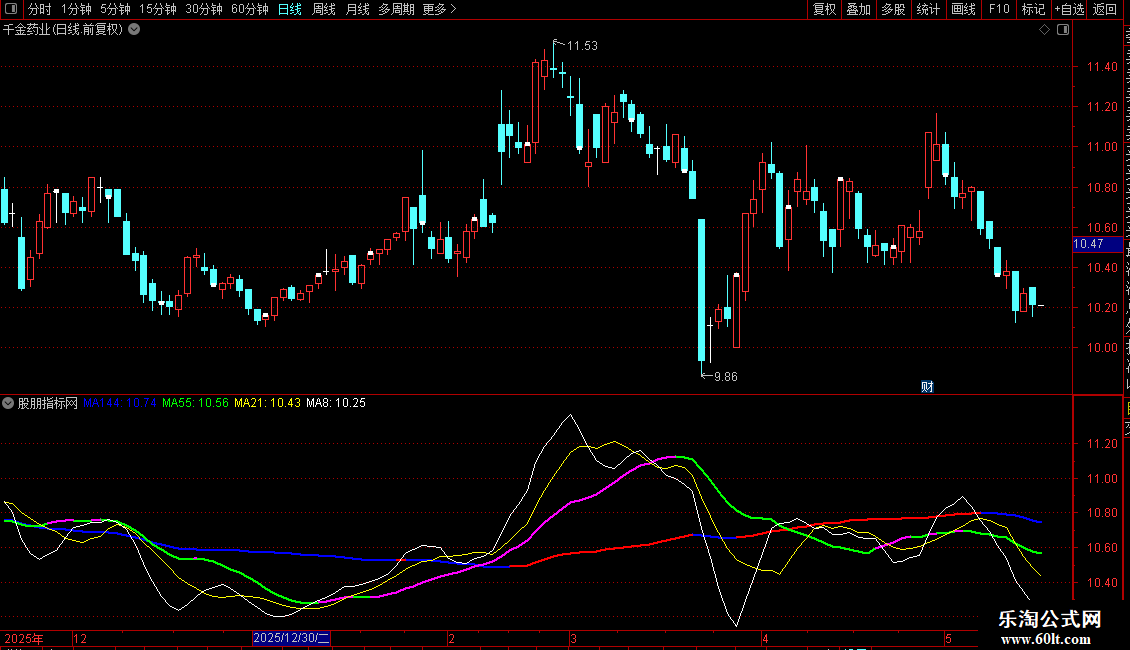The image size is (1130, 650).
Task: Switch to 分时 intraday chart
Action: point(40,9)
